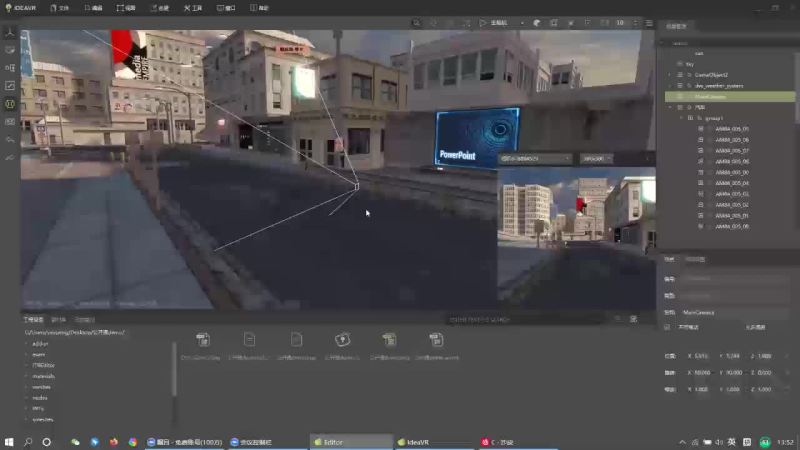Viewport: 800px width, 450px height.
Task: Select mesh item AM84_005_04
Action: pyautogui.click(x=732, y=183)
